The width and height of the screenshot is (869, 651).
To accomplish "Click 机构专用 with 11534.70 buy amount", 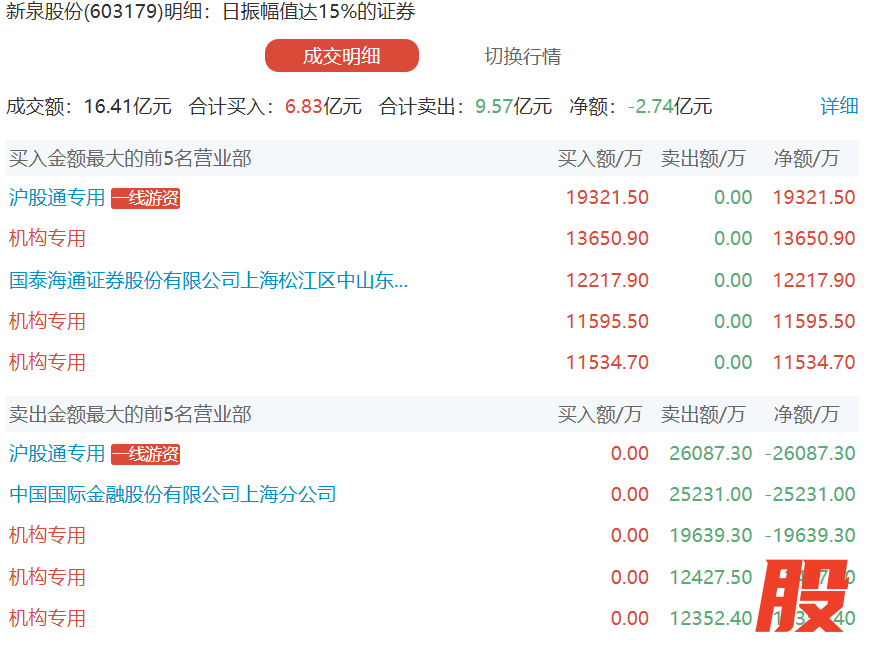I will tap(47, 363).
